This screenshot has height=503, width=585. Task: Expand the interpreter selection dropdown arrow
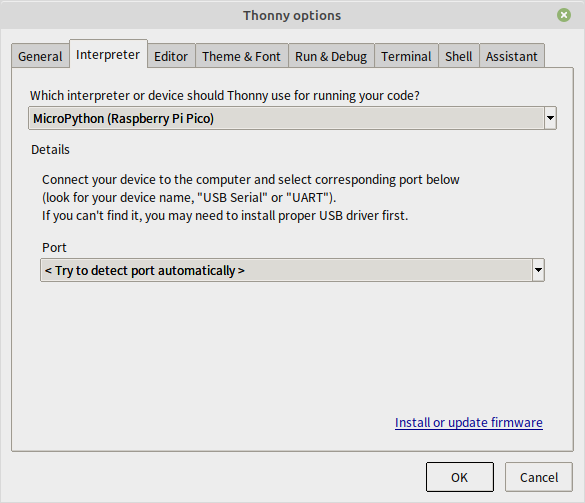click(550, 118)
